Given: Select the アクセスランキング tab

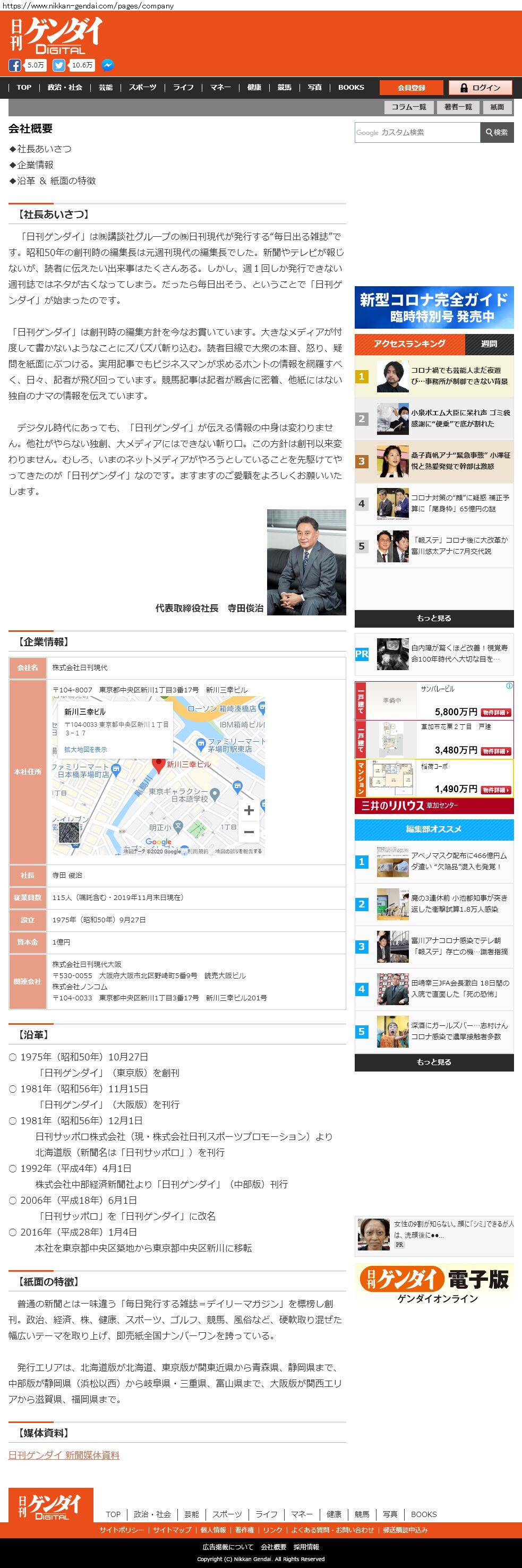Looking at the screenshot, I should (x=409, y=344).
